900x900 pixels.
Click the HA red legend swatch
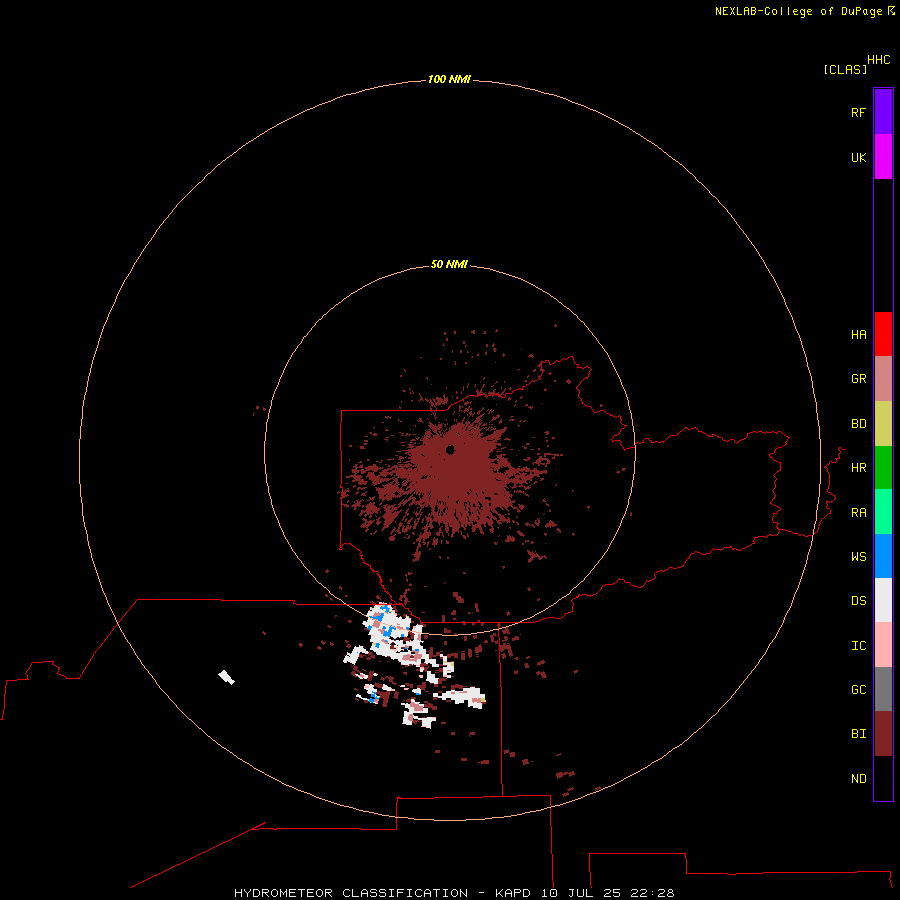[883, 334]
